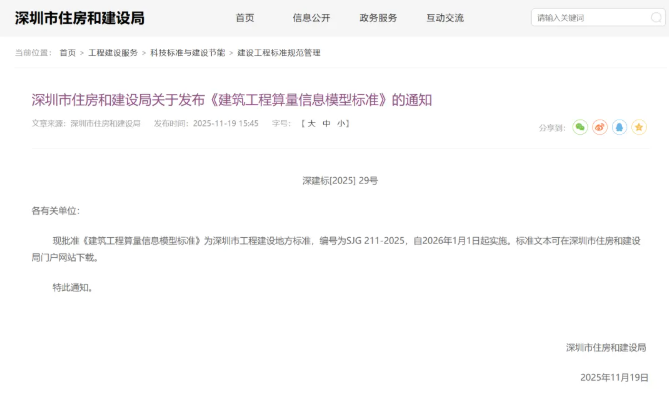Open 工程建设服务 breadcrumb link

click(x=113, y=52)
